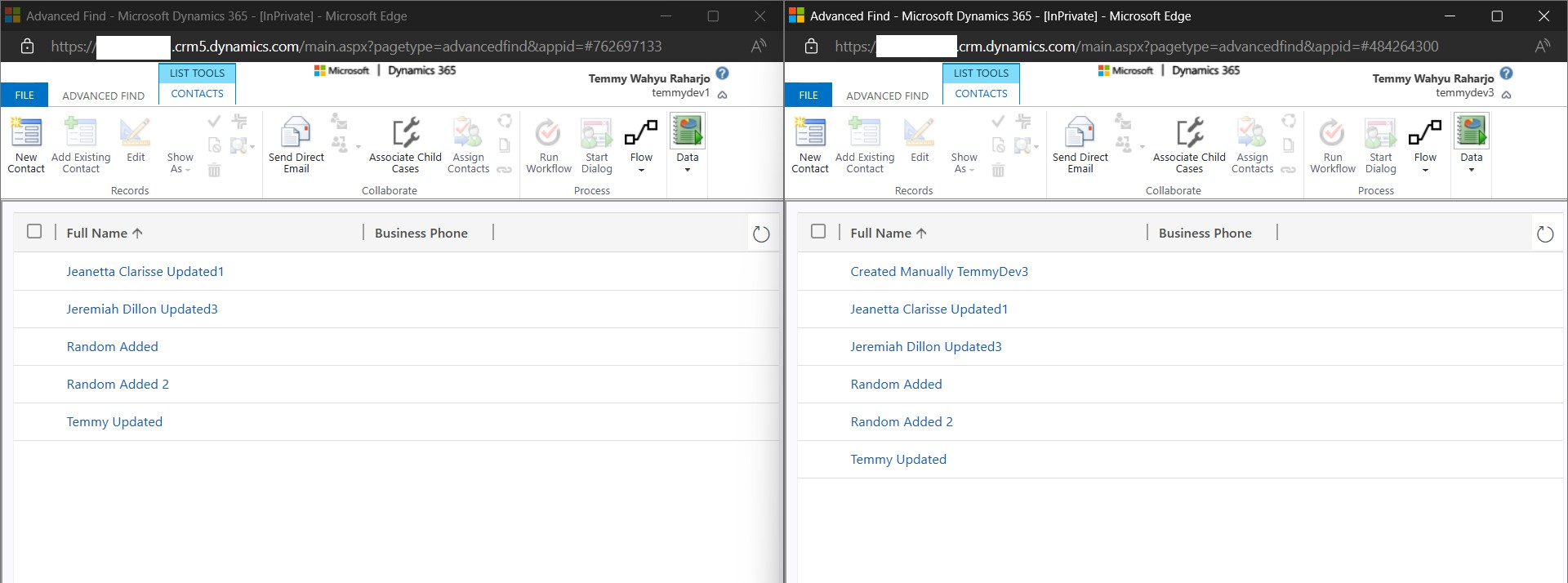Open Jeanetta Clarisse Updated1 in left window

coord(145,271)
